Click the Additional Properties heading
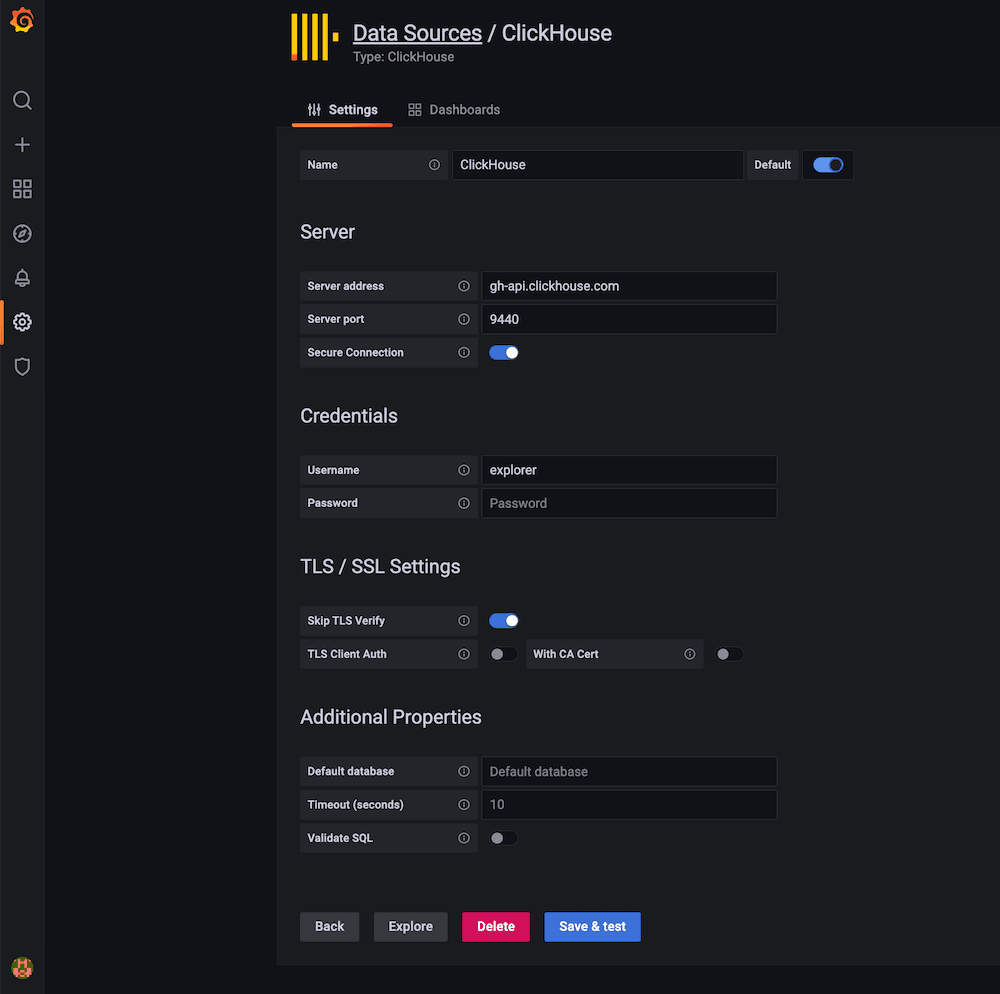1000x994 pixels. tap(391, 717)
